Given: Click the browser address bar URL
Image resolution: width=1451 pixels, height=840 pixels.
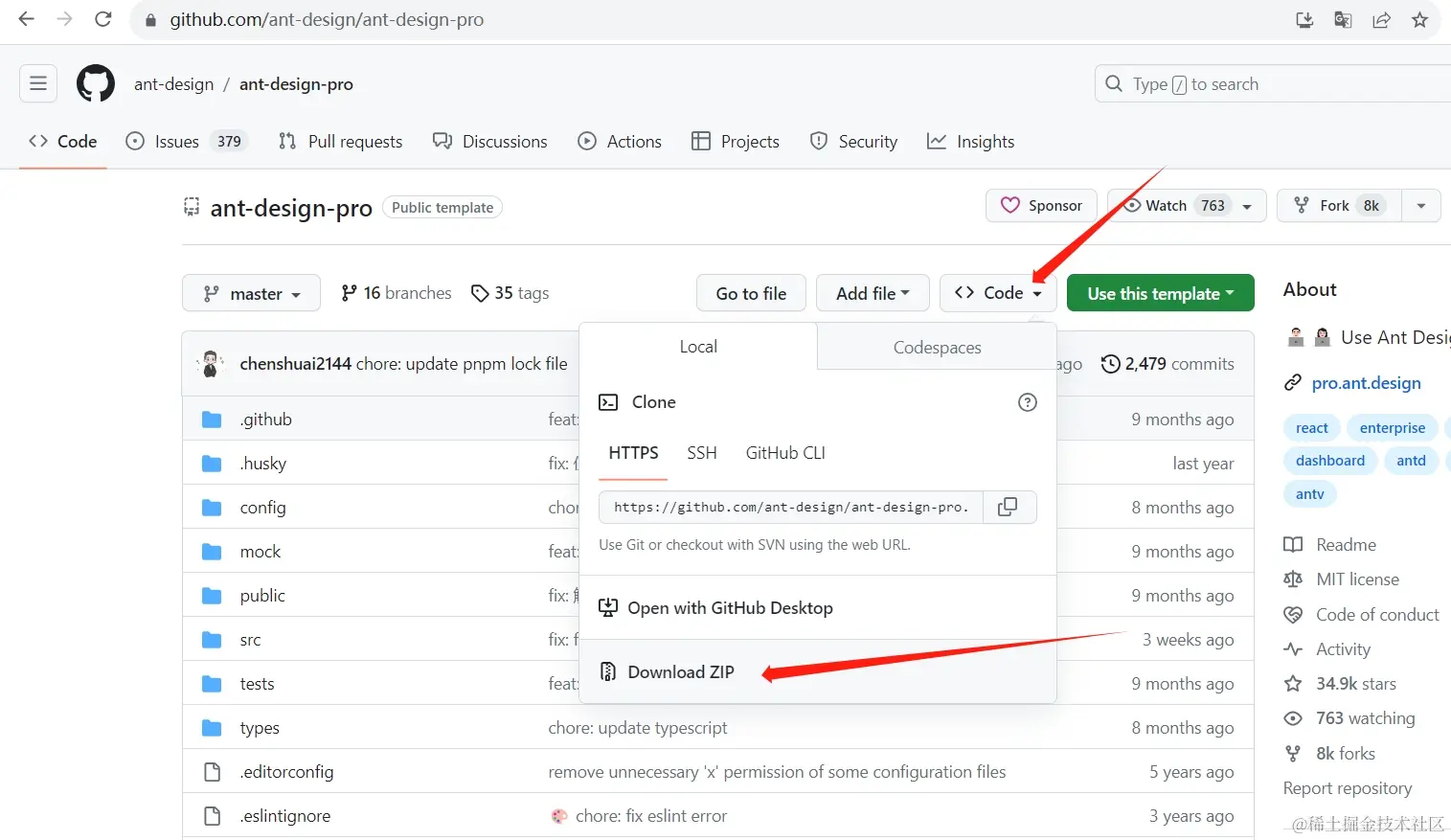Looking at the screenshot, I should [327, 19].
